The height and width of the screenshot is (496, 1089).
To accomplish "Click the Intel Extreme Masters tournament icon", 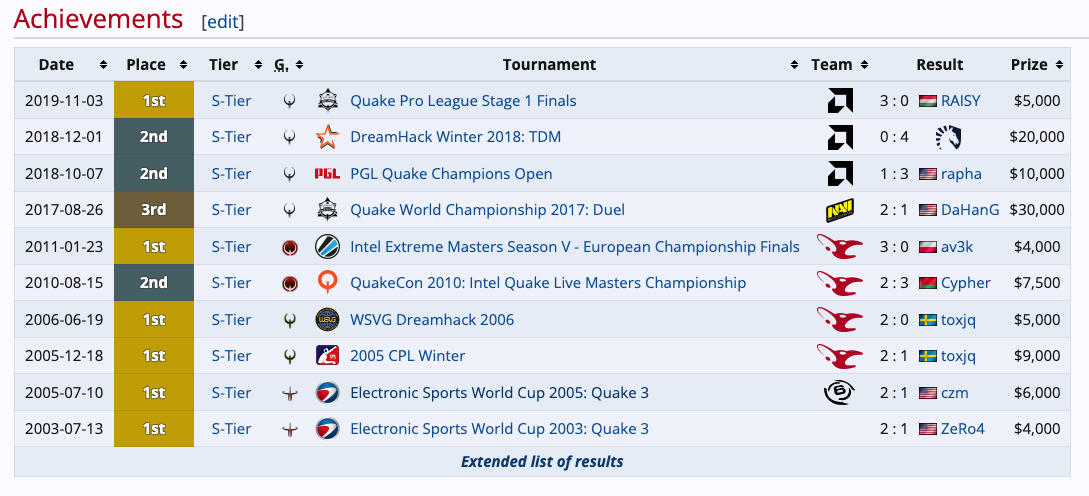I will coord(327,247).
